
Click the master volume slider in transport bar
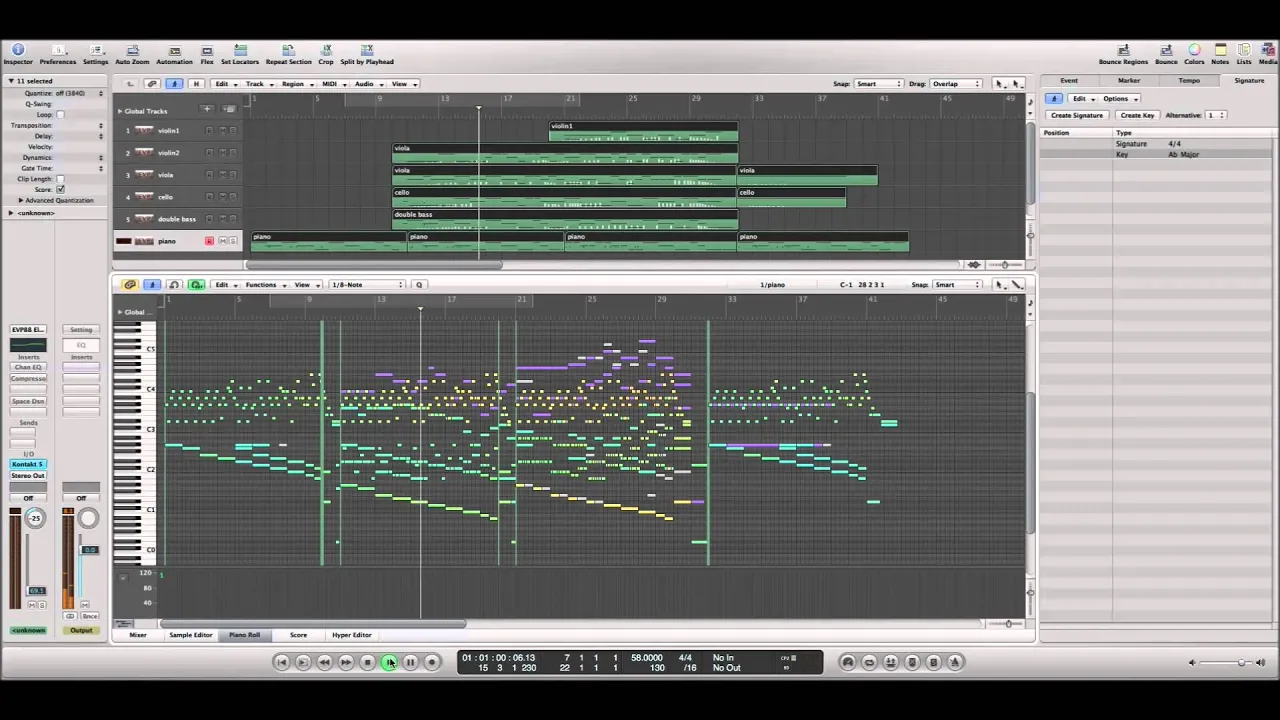1226,662
